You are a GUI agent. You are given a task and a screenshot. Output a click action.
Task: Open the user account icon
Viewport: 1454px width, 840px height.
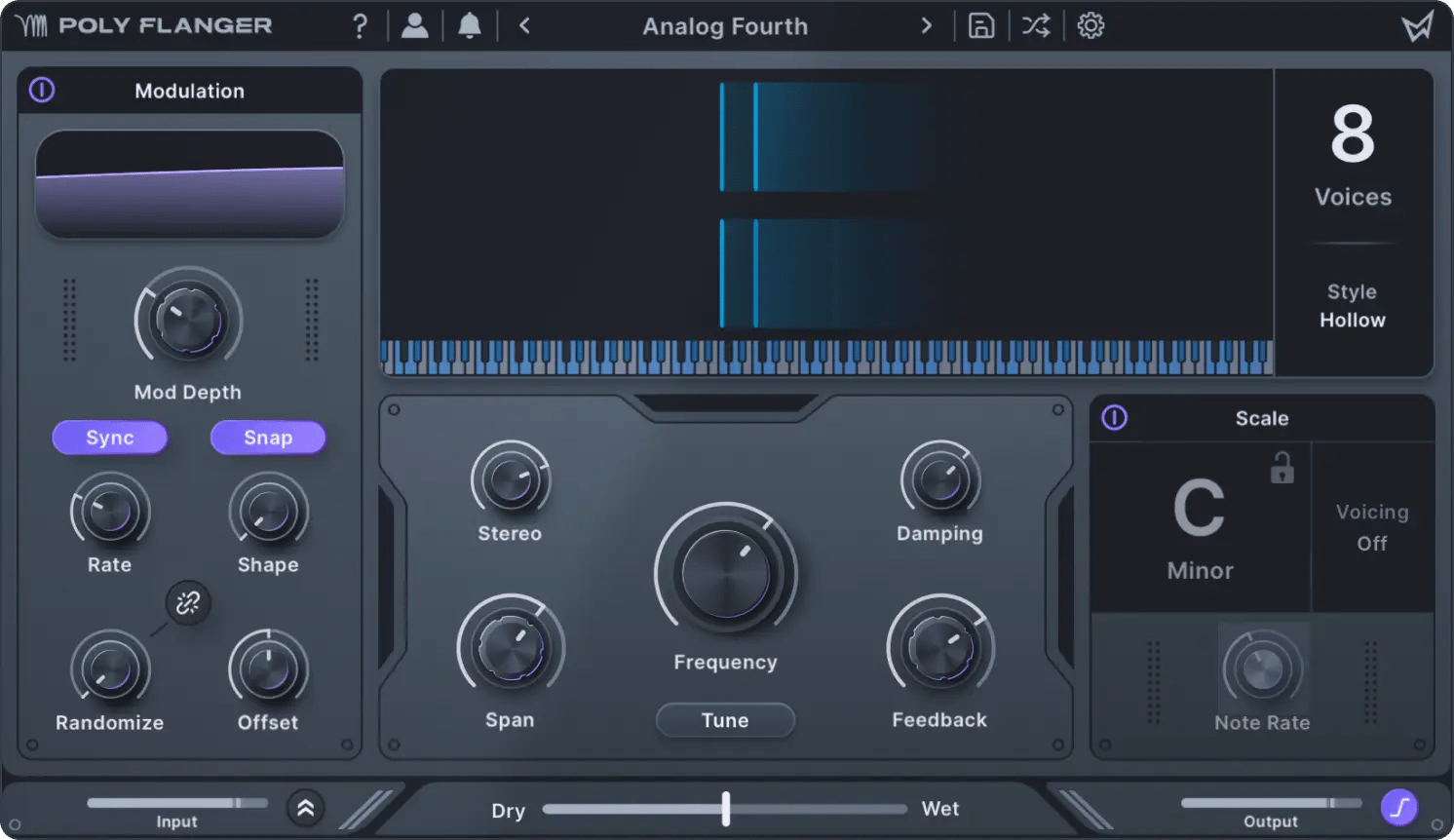tap(415, 25)
